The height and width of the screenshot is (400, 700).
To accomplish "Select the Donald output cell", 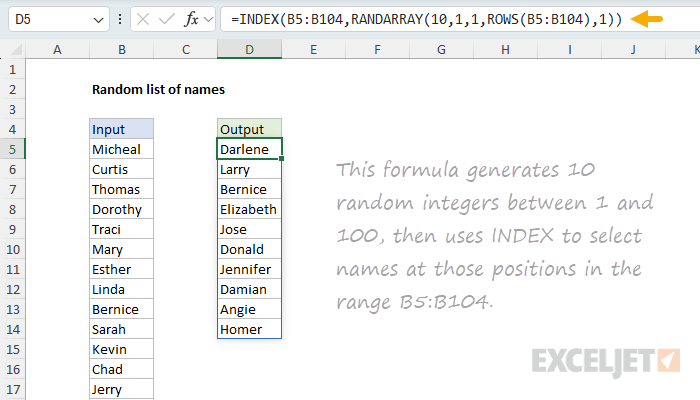I will (x=250, y=250).
